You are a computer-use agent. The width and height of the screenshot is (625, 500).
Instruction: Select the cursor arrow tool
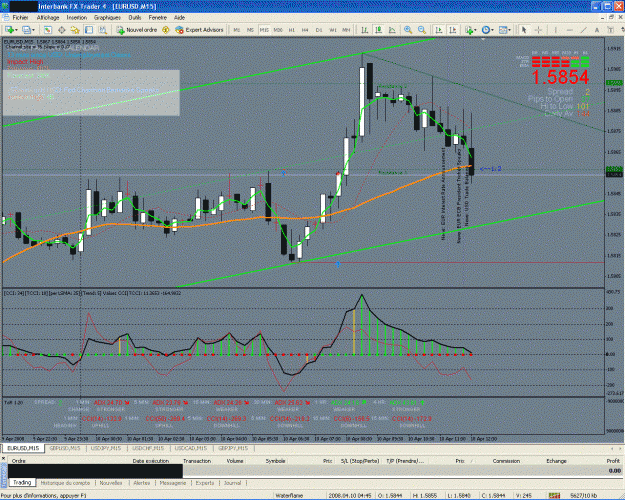524,30
